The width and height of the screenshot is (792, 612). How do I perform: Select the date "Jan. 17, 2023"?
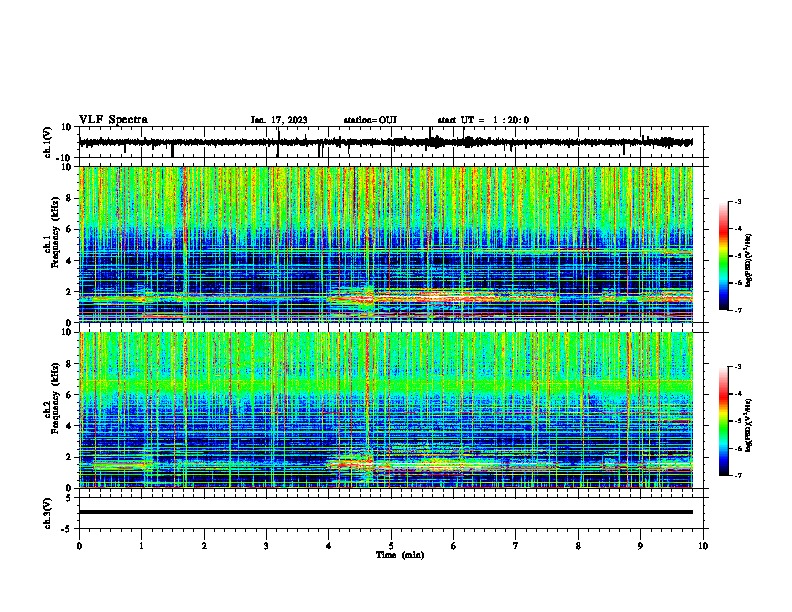click(279, 120)
